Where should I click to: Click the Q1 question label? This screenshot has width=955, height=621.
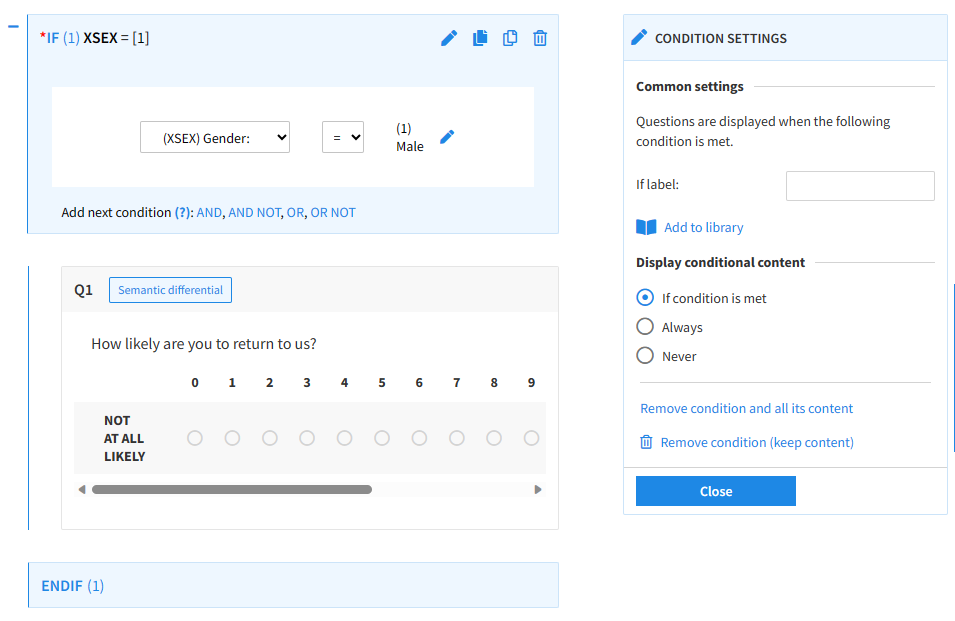(x=83, y=290)
